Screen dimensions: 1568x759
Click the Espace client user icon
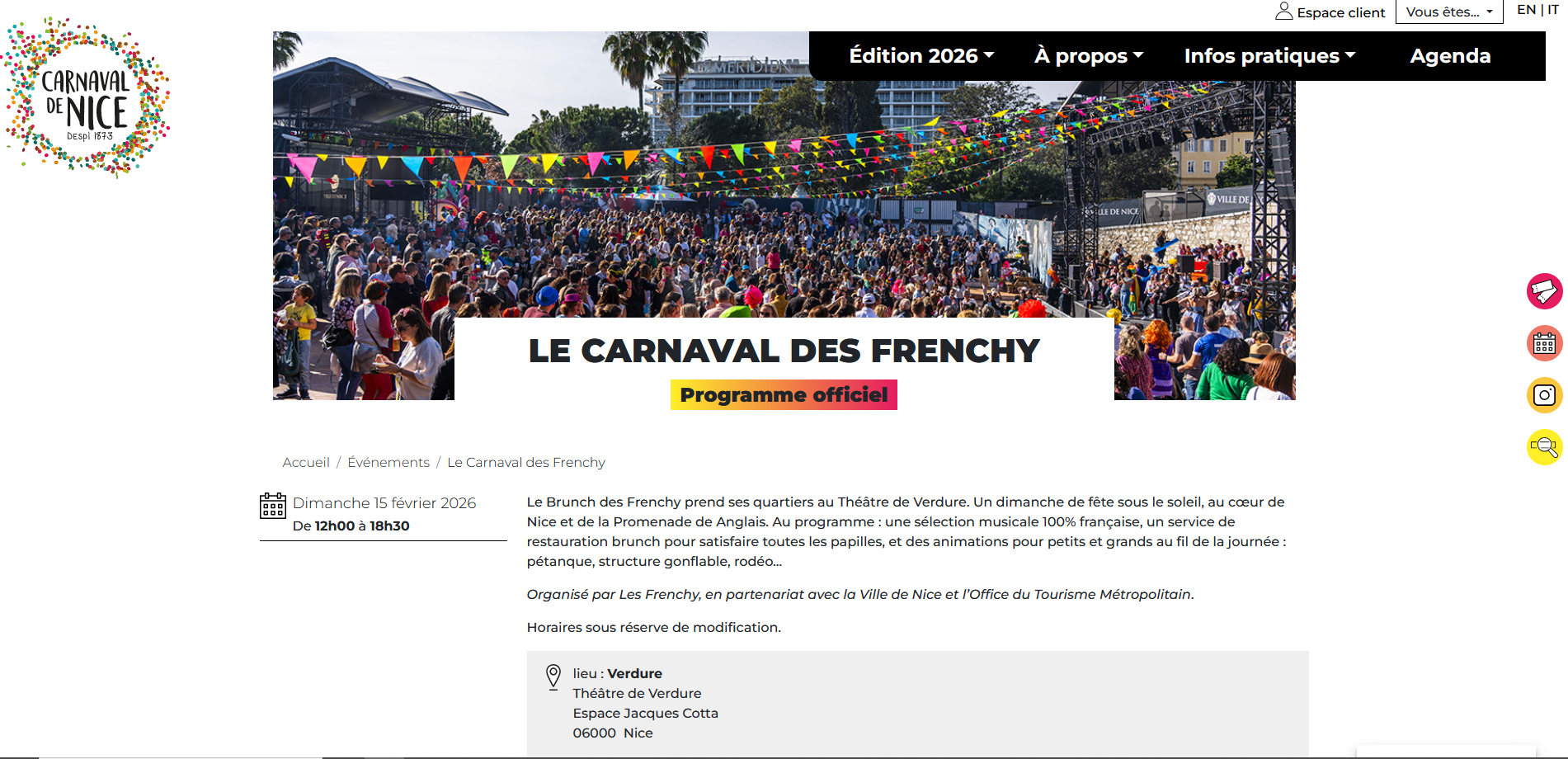pos(1283,12)
